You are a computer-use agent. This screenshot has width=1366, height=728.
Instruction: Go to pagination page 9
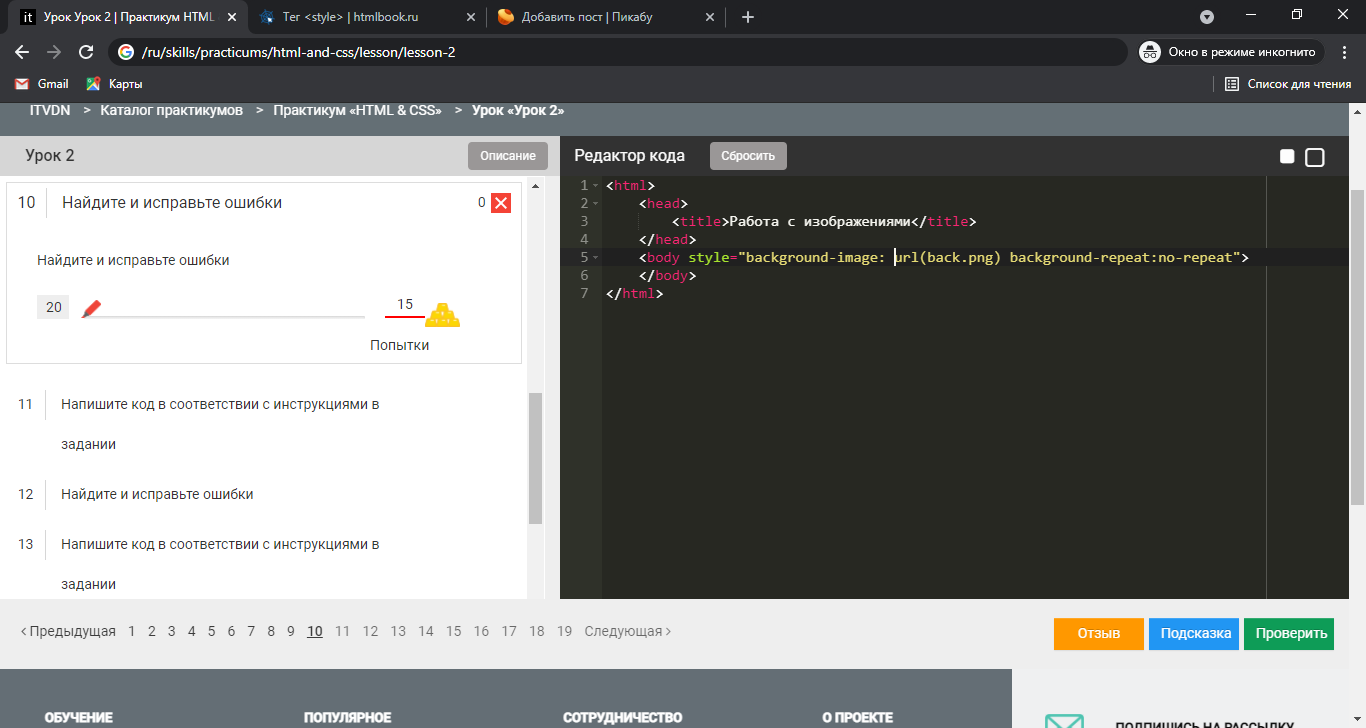(291, 631)
